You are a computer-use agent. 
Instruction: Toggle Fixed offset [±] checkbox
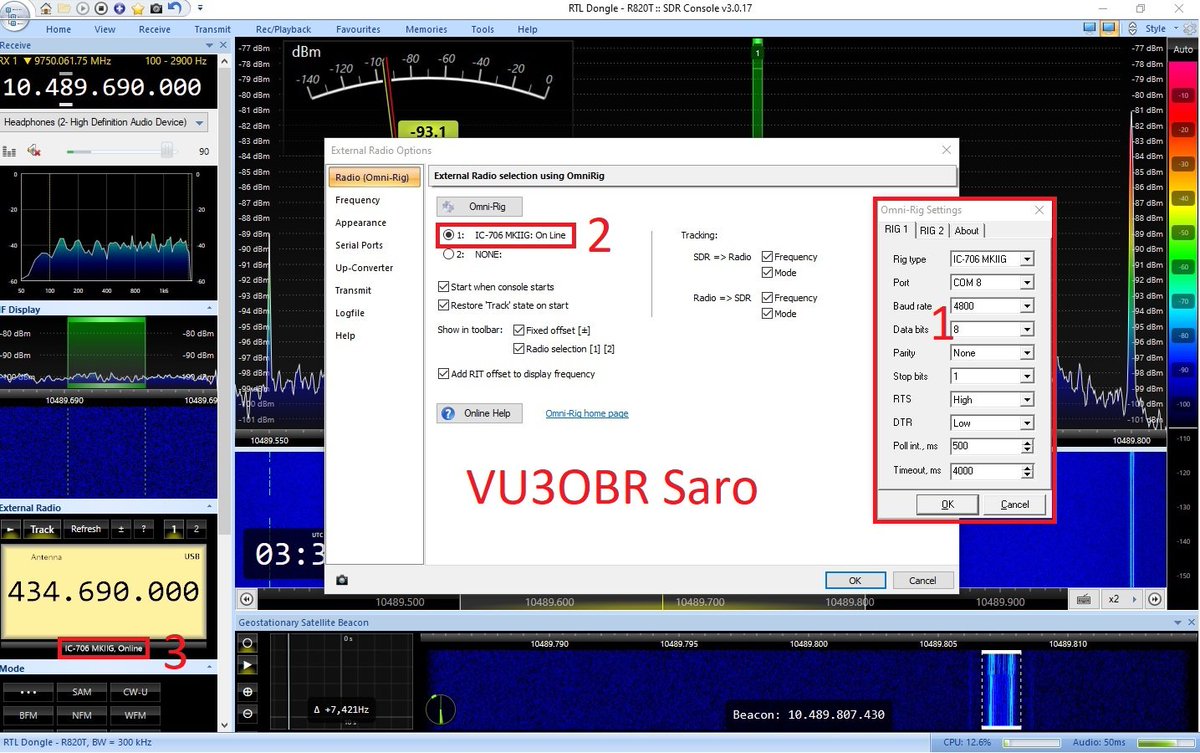pos(519,330)
